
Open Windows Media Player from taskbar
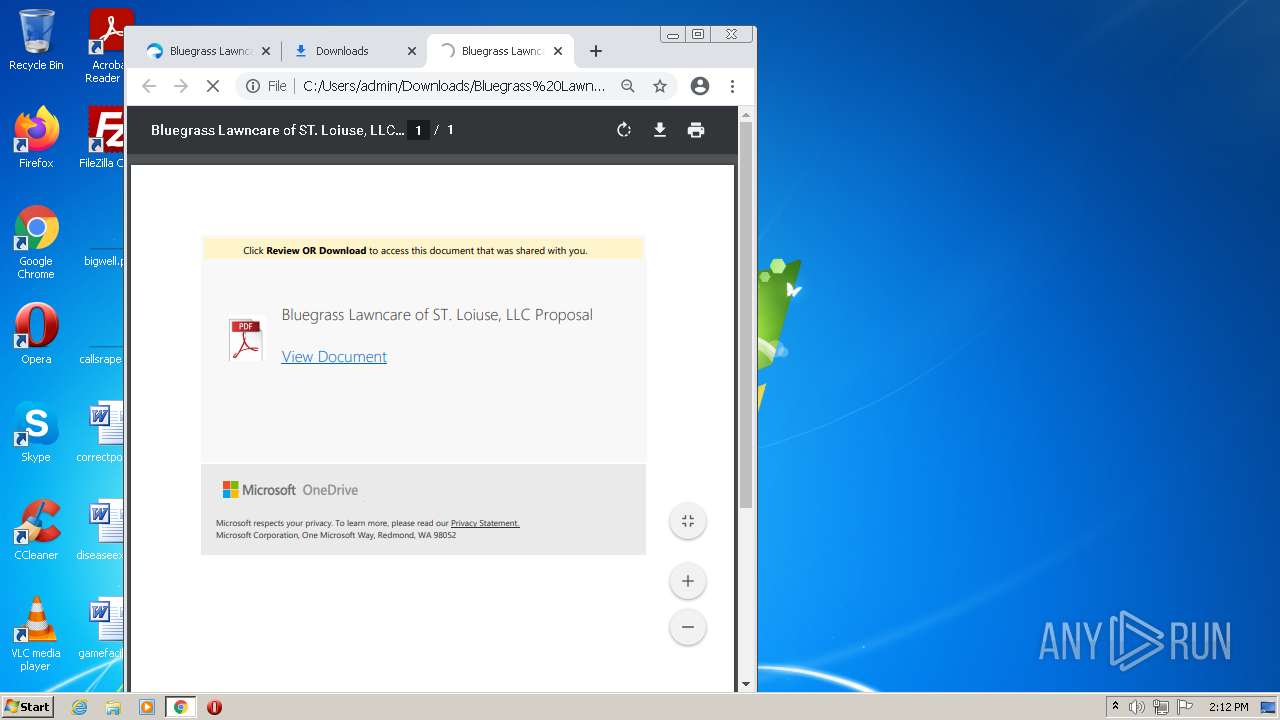click(147, 707)
